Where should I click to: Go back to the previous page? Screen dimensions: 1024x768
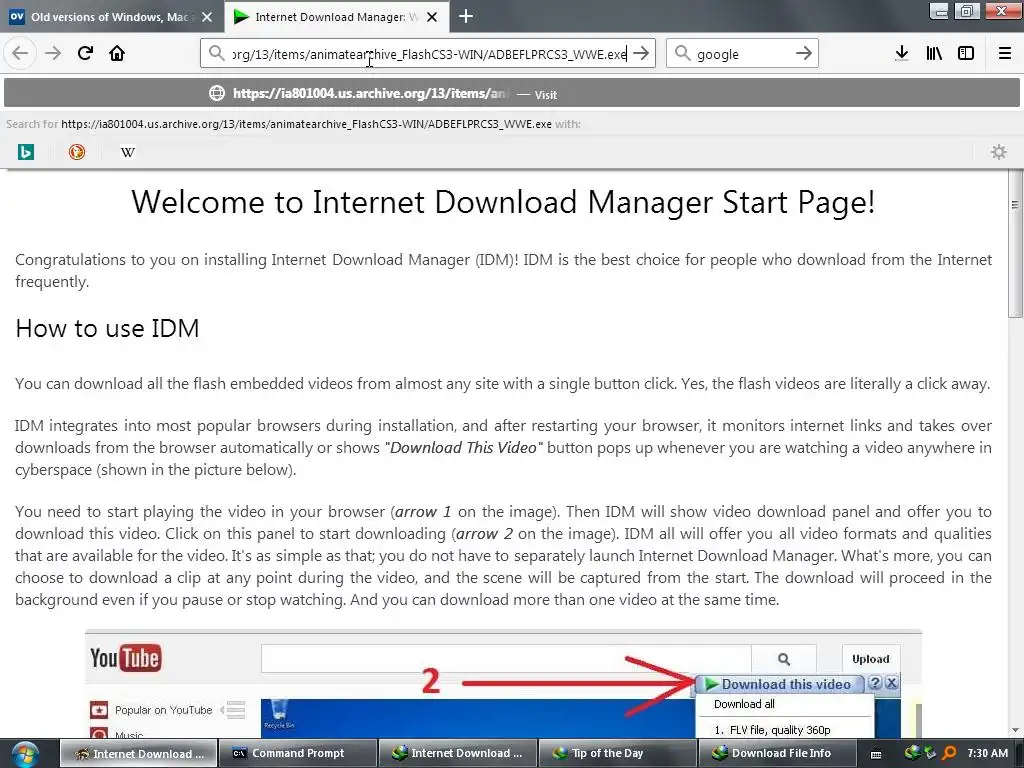tap(20, 53)
